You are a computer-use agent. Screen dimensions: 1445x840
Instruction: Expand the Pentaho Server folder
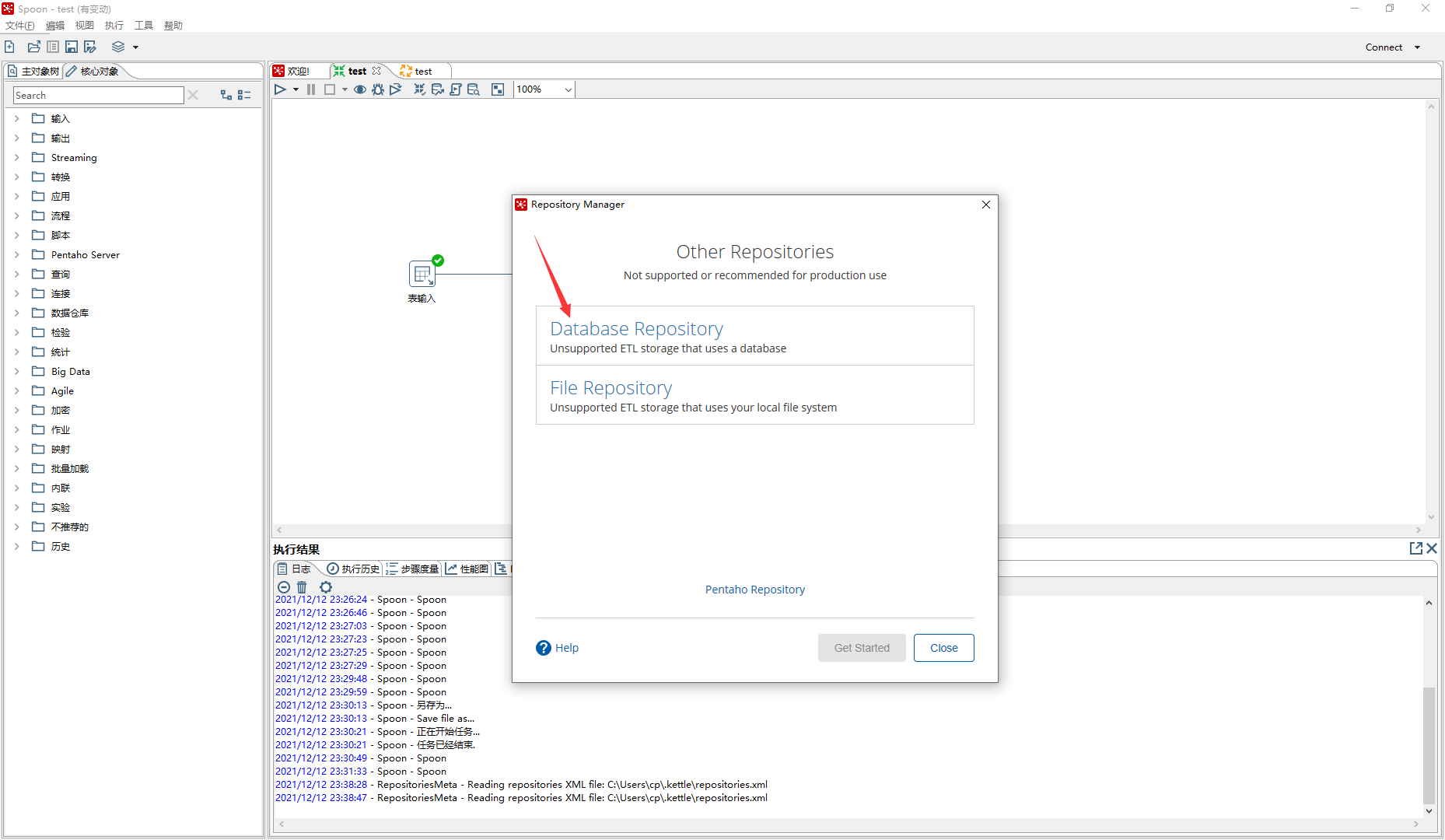tap(16, 254)
